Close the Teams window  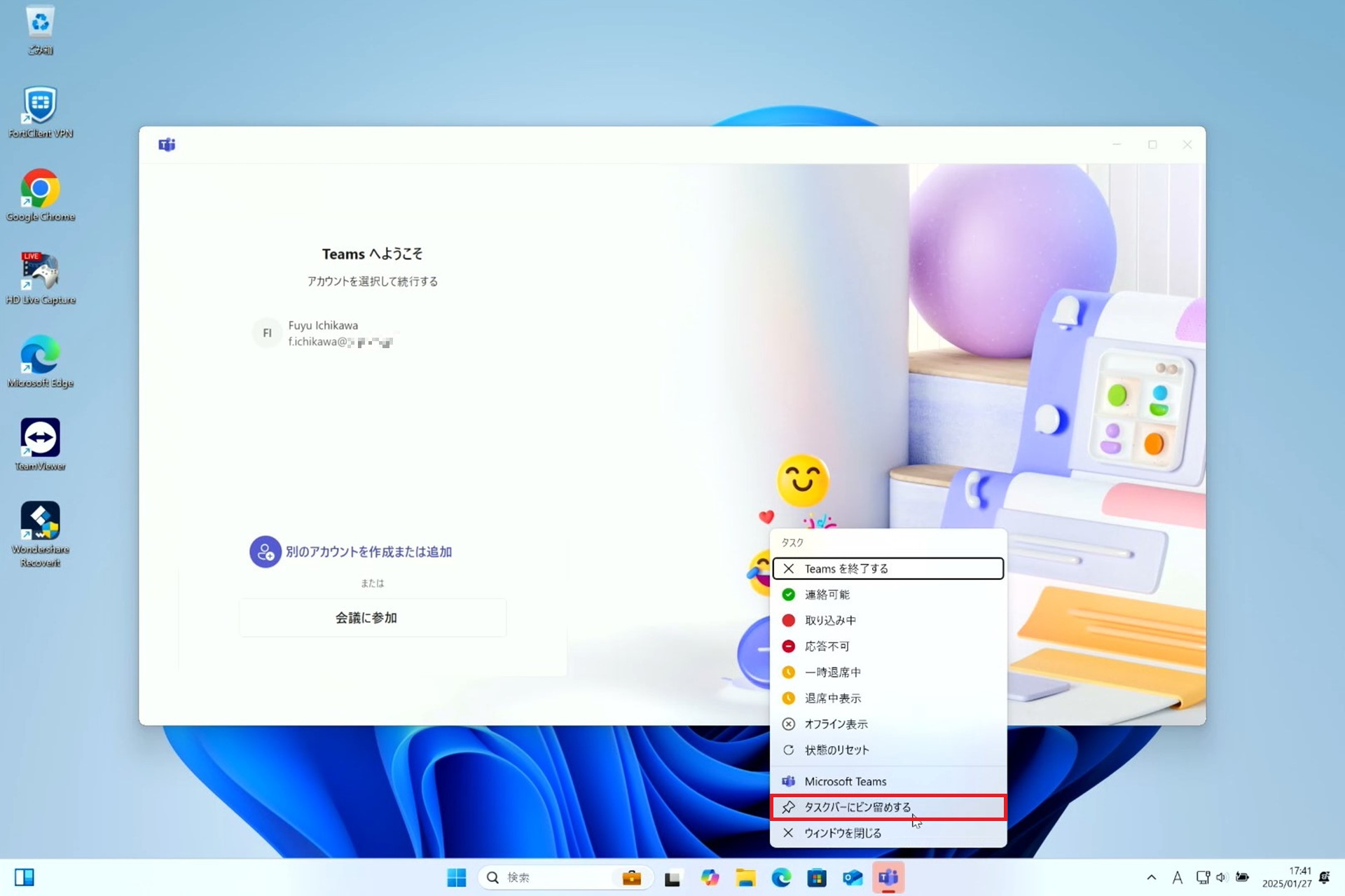tap(1187, 145)
